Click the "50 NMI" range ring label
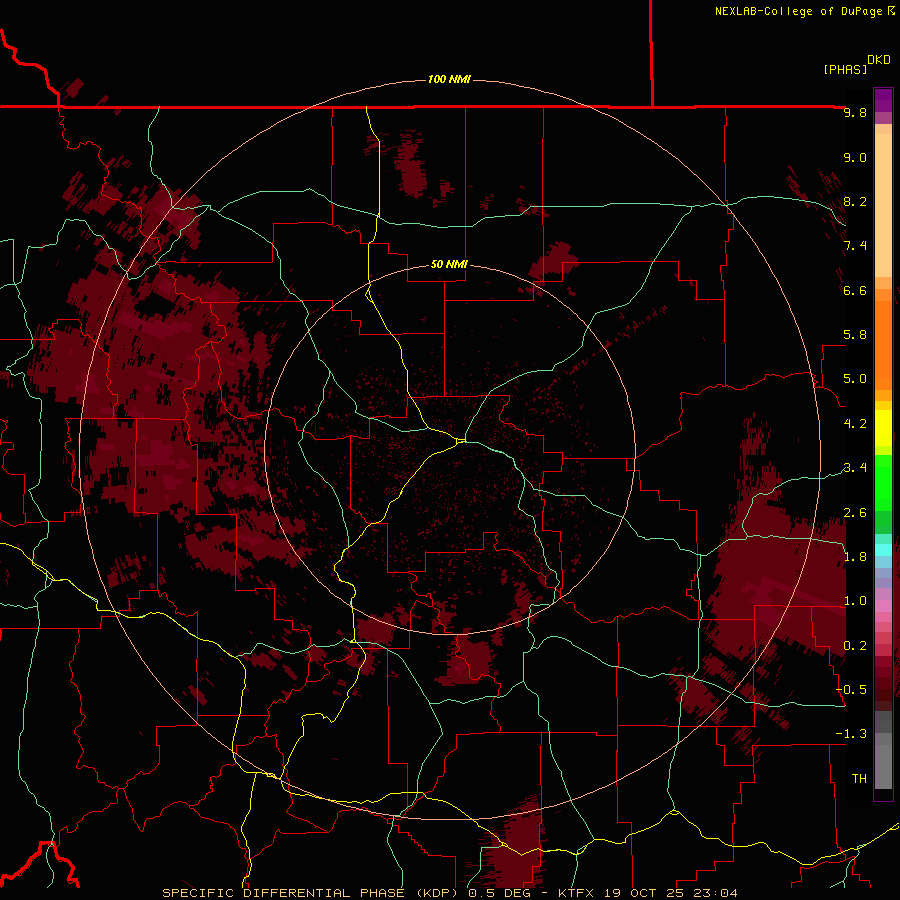Viewport: 900px width, 900px height. pyautogui.click(x=449, y=265)
